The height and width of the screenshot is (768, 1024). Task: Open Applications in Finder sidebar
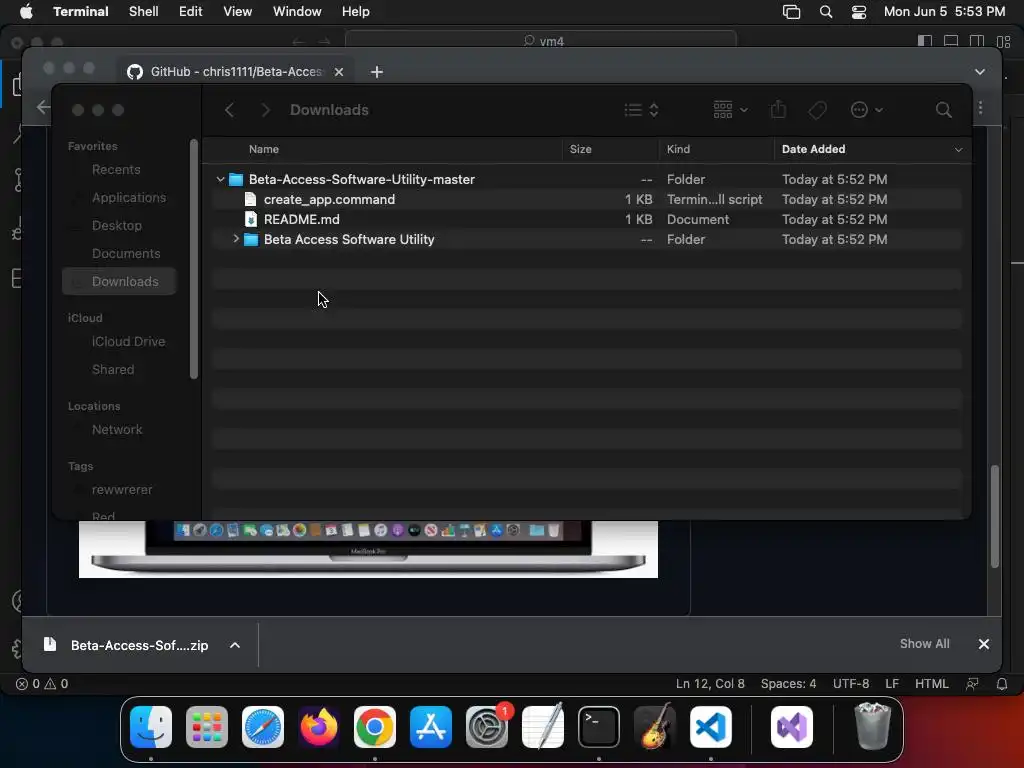pyautogui.click(x=129, y=197)
